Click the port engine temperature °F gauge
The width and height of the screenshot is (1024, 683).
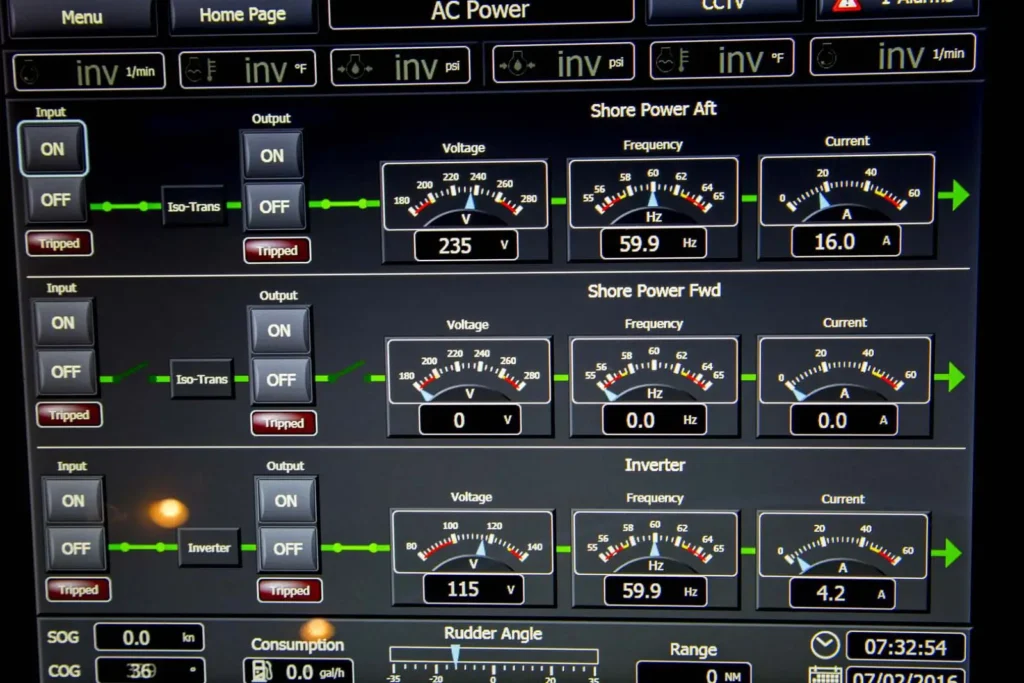[247, 69]
